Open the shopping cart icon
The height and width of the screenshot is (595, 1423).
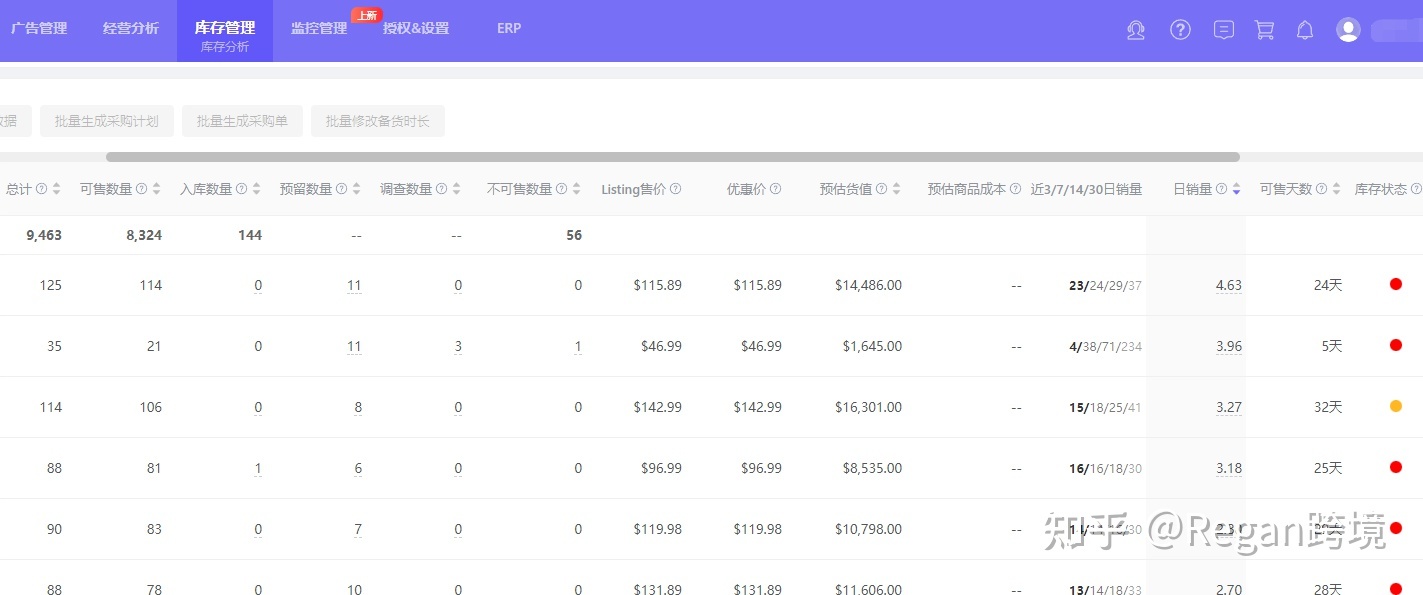point(1264,30)
